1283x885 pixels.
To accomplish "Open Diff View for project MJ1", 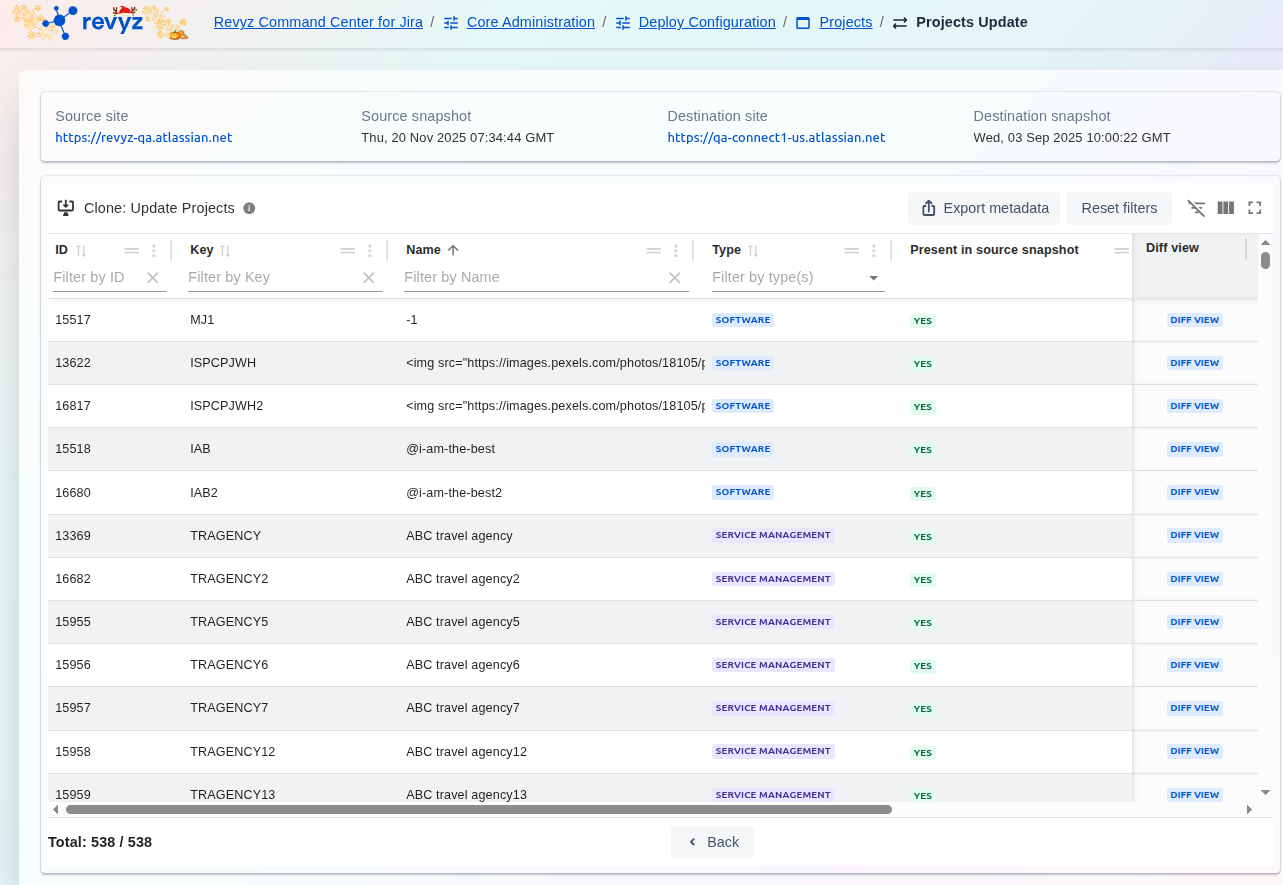I will pos(1194,320).
